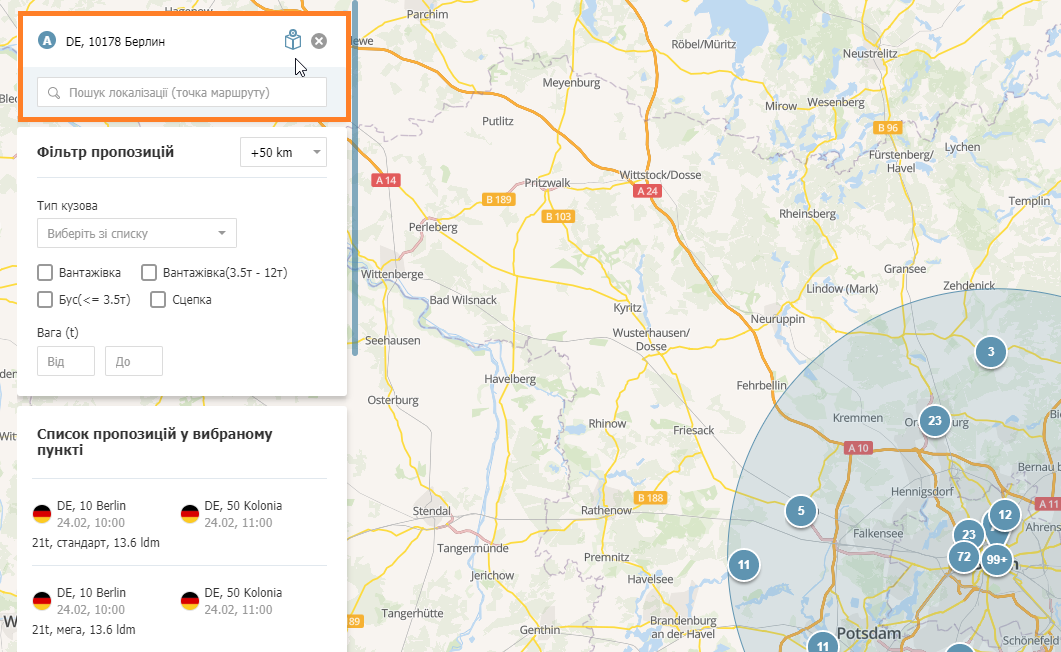Click the До weight field

134,361
